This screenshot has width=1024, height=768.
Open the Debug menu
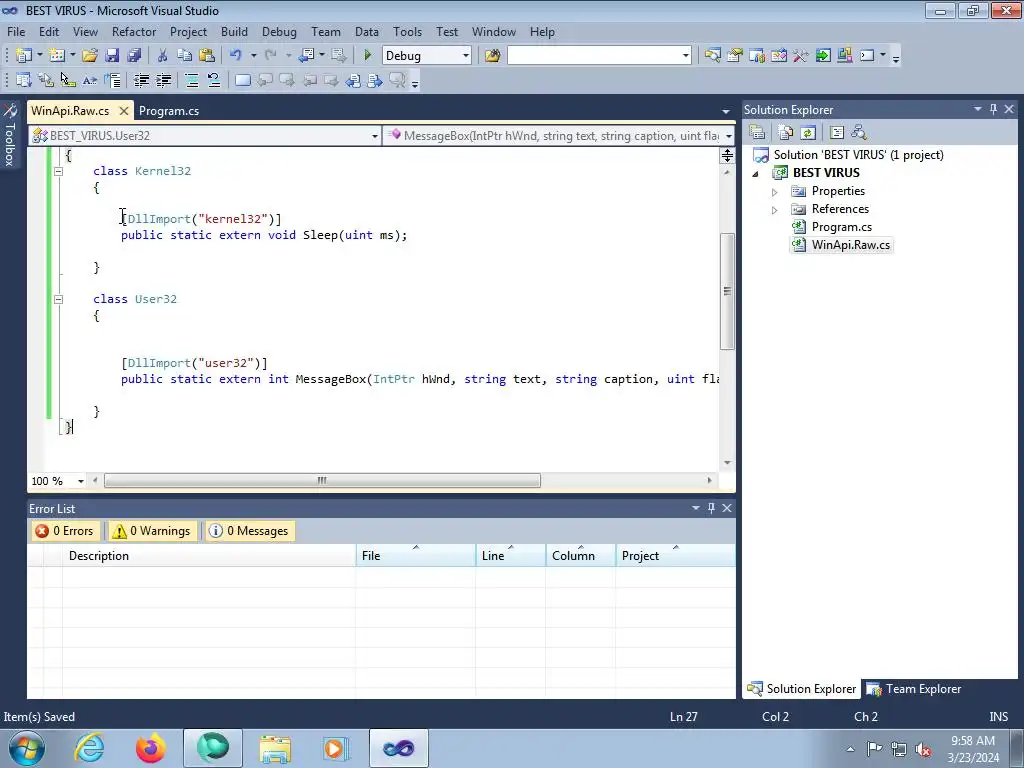pos(279,31)
